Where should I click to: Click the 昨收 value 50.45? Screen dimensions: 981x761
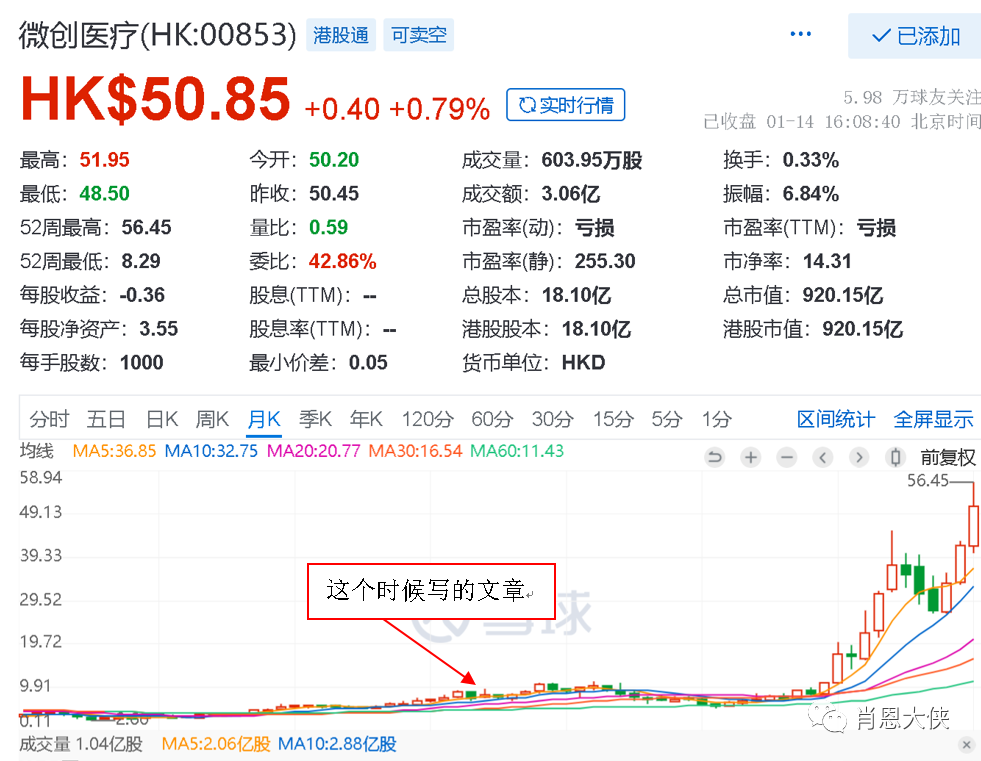pyautogui.click(x=334, y=193)
